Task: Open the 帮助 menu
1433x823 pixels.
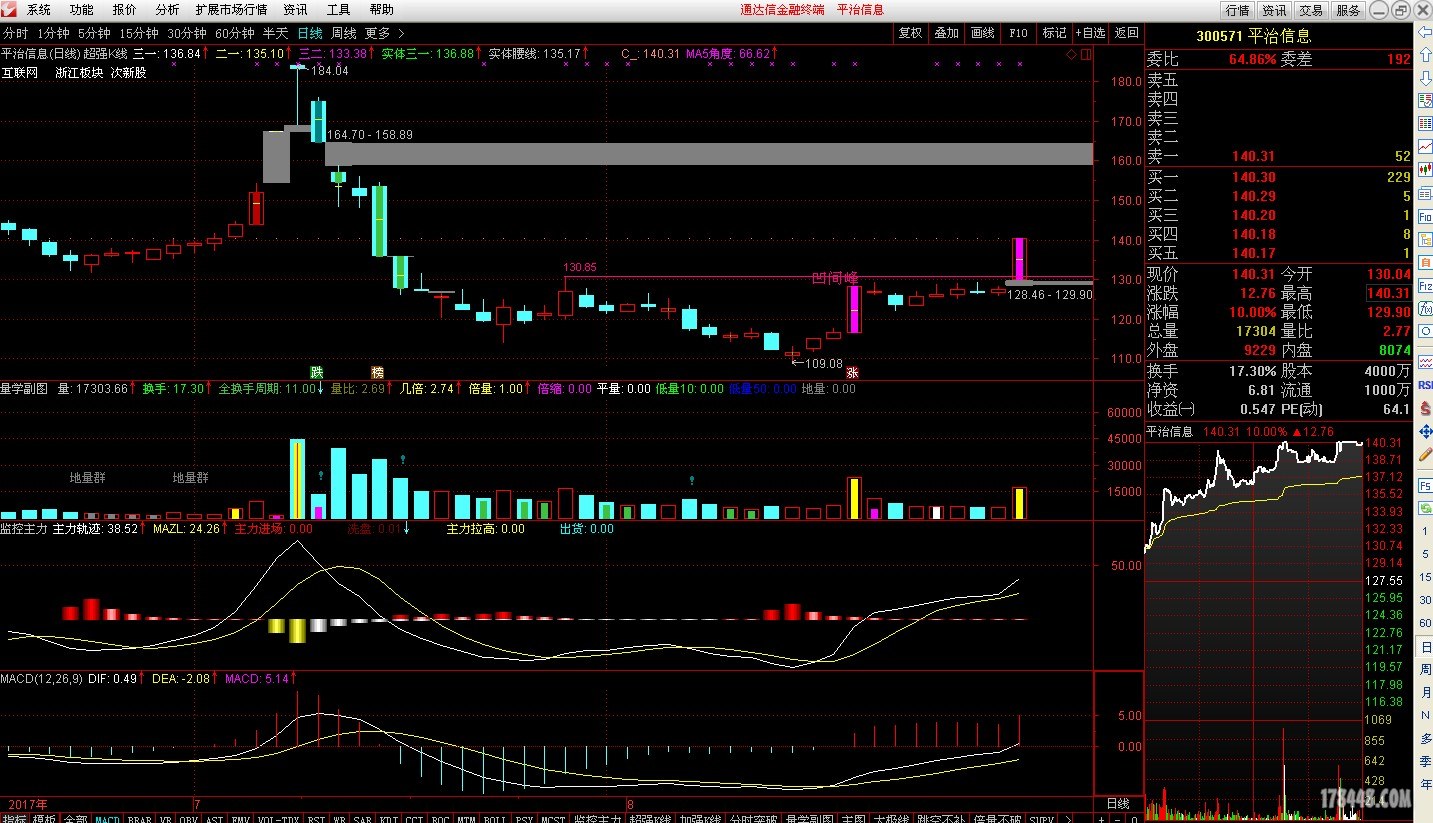Action: [x=381, y=9]
